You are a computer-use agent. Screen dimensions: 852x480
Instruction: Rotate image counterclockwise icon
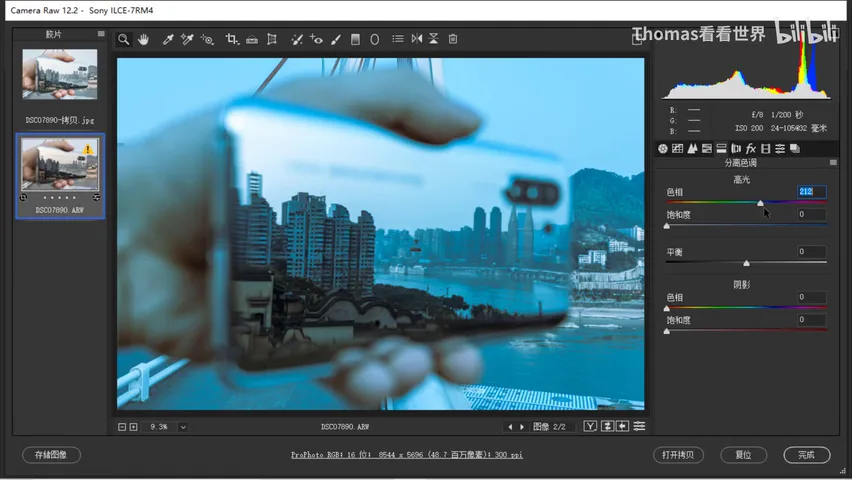(417, 39)
